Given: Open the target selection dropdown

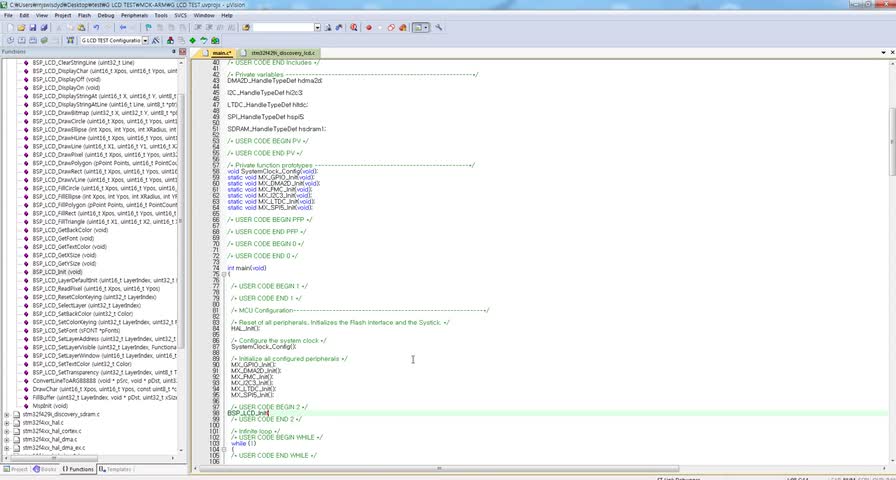Looking at the screenshot, I should [145, 41].
